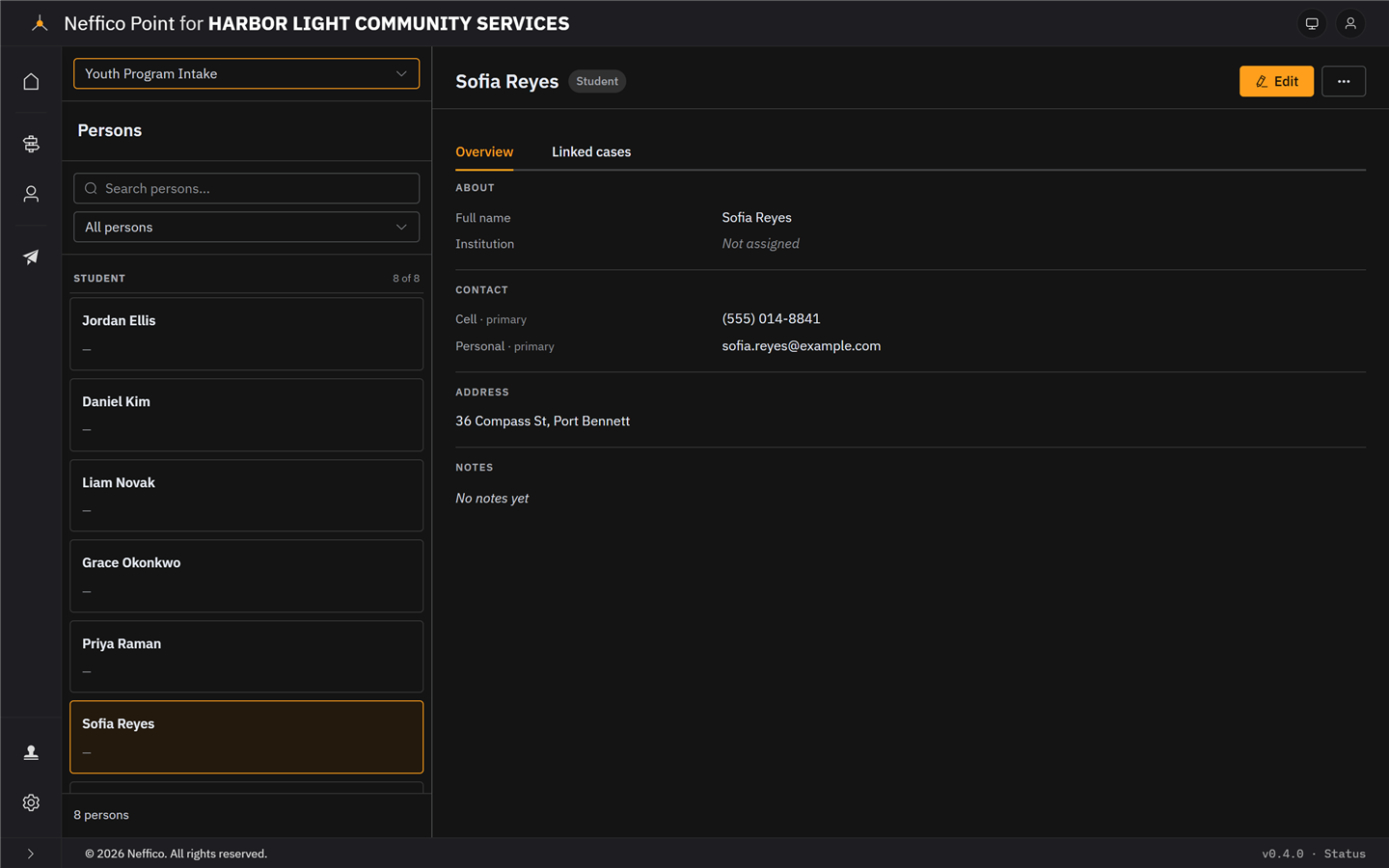
Task: Click the Not assigned institution value
Action: pyautogui.click(x=760, y=243)
